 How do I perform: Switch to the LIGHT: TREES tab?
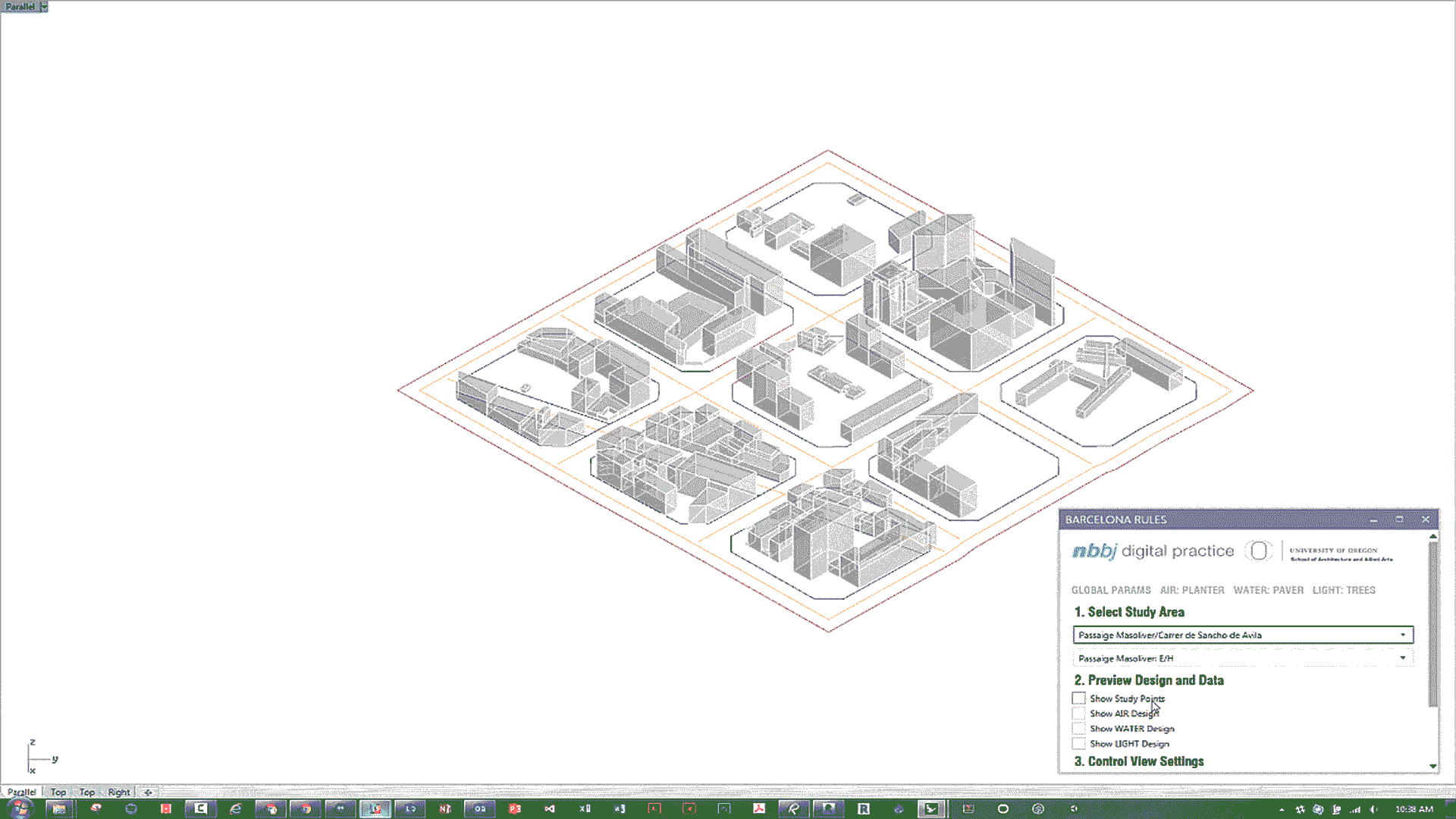[x=1344, y=590]
